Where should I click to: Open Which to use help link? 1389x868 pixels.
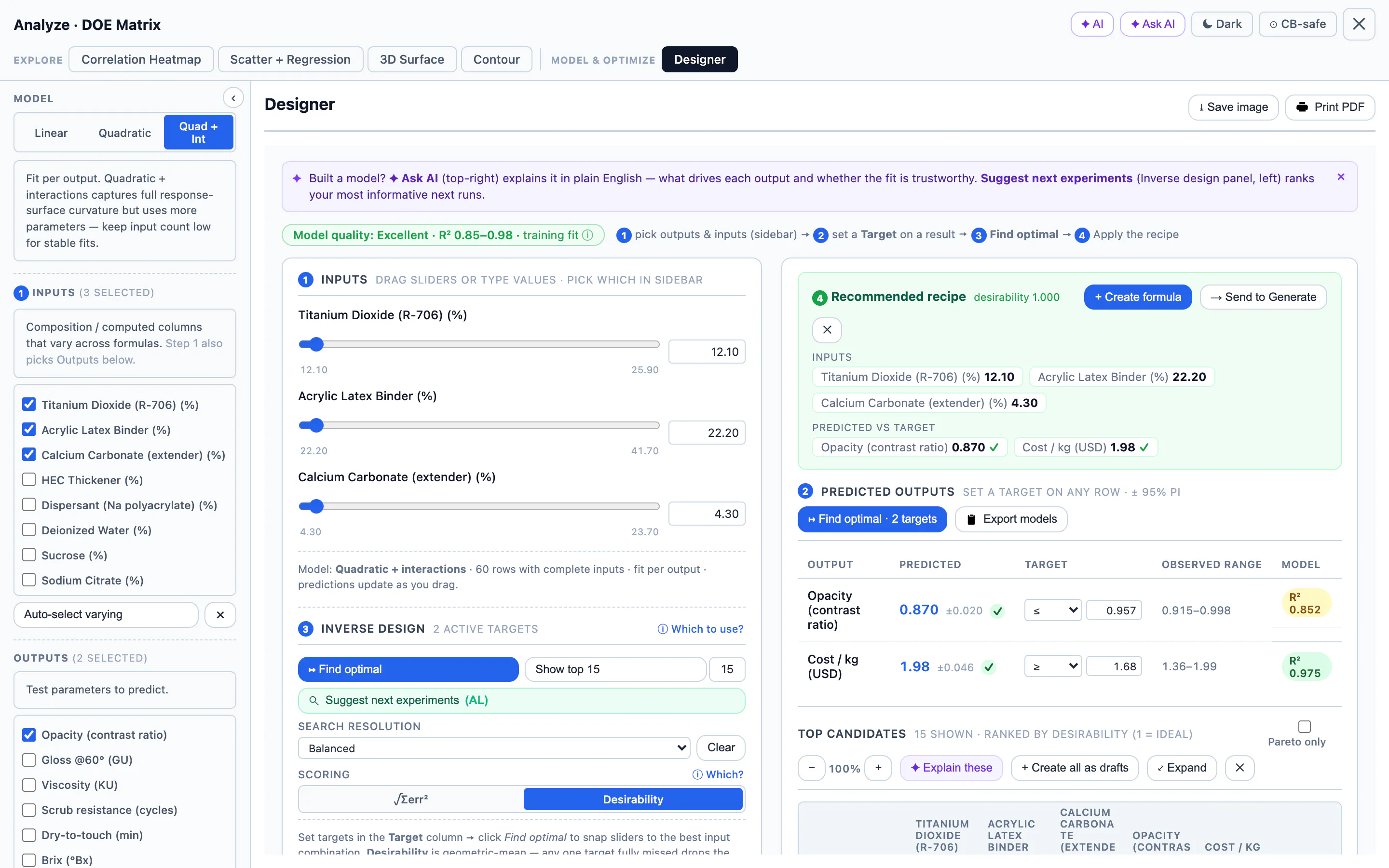(x=700, y=629)
